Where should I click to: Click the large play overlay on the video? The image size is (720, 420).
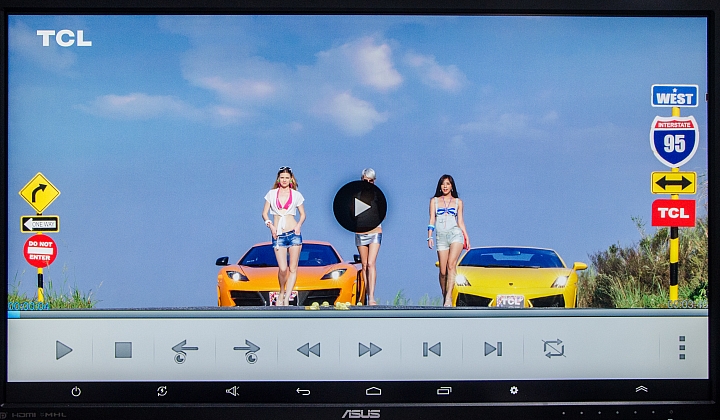(360, 207)
